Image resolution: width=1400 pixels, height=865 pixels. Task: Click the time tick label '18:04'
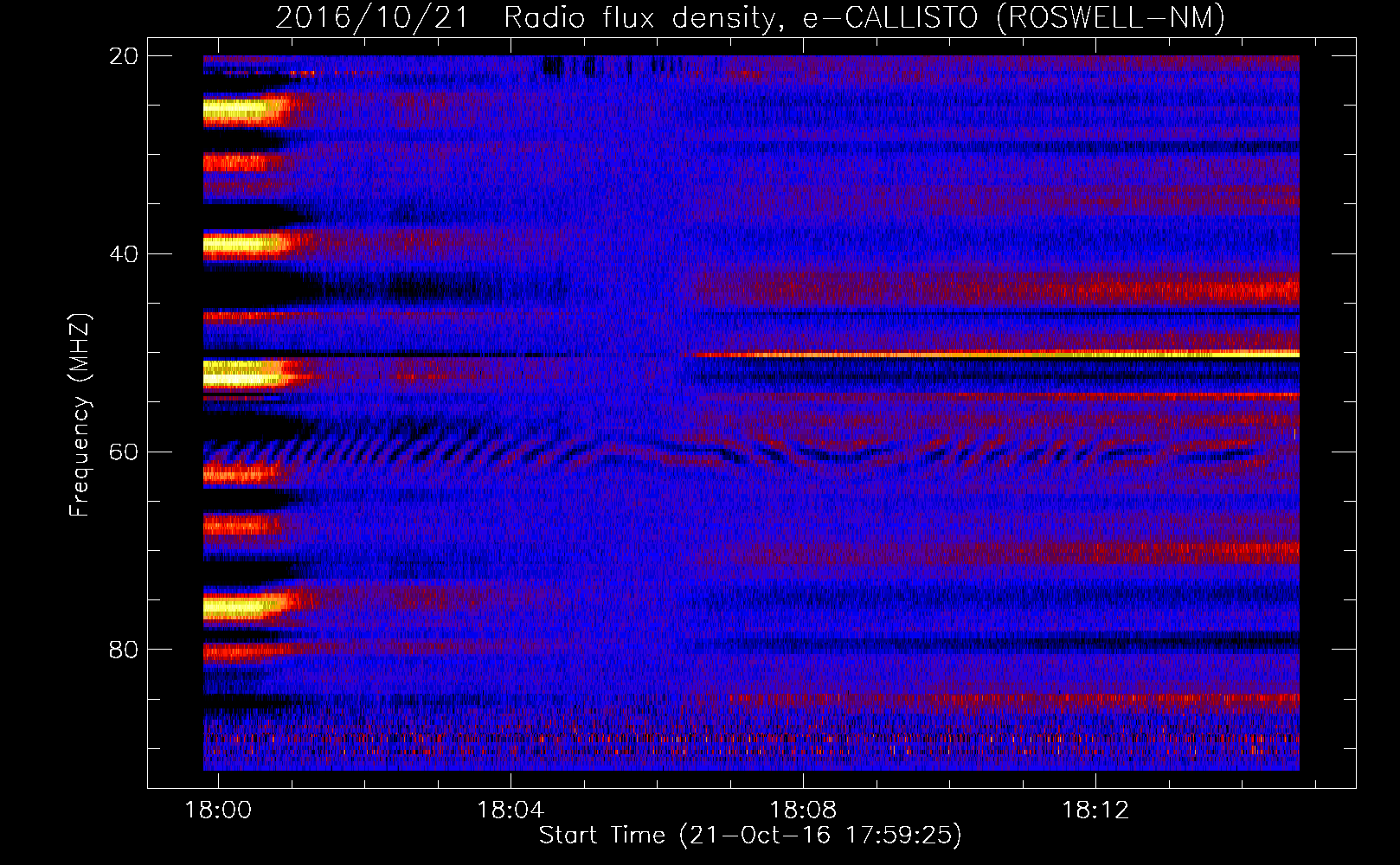pyautogui.click(x=511, y=810)
